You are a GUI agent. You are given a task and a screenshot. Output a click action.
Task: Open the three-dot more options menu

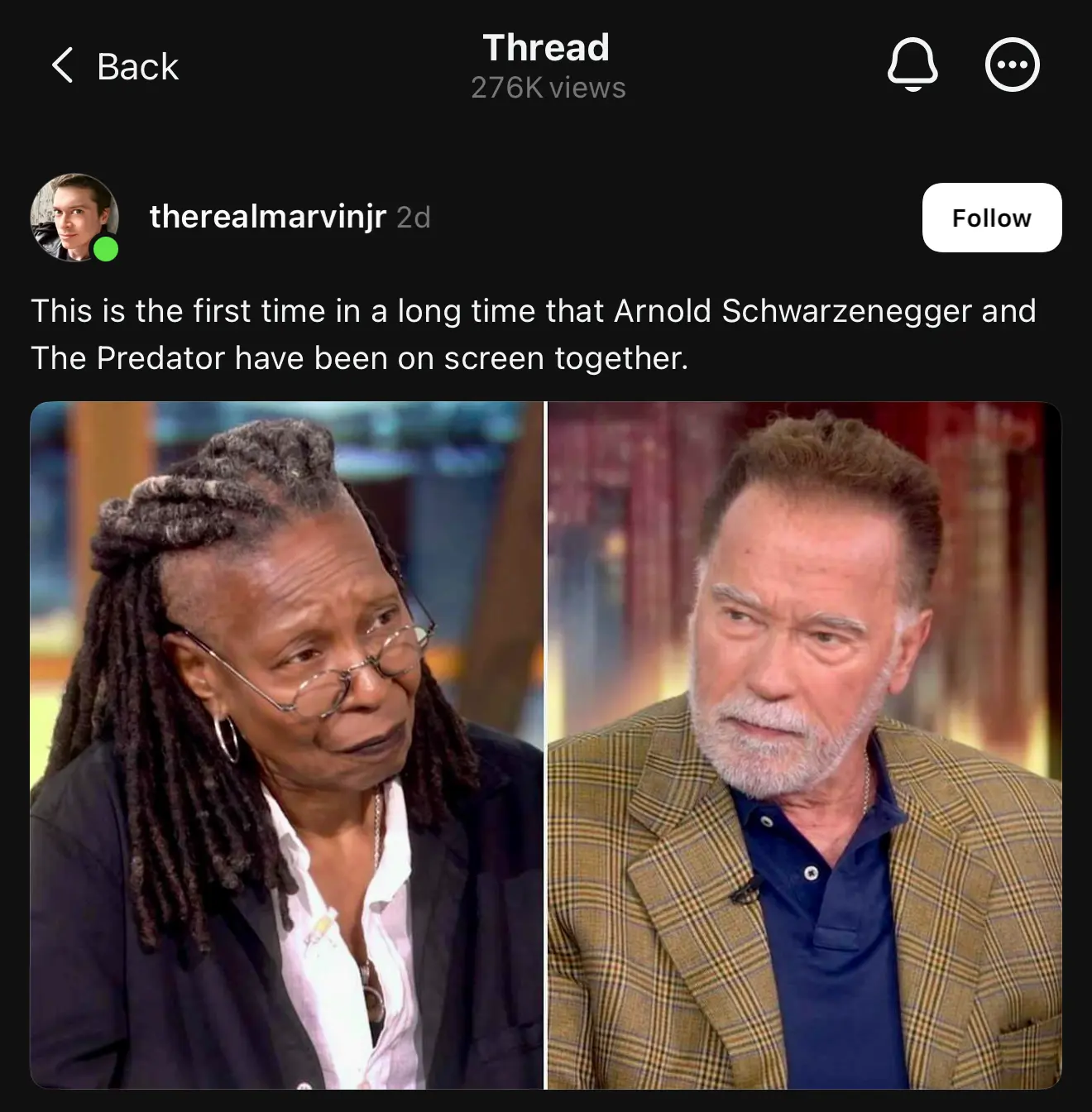tap(1012, 65)
